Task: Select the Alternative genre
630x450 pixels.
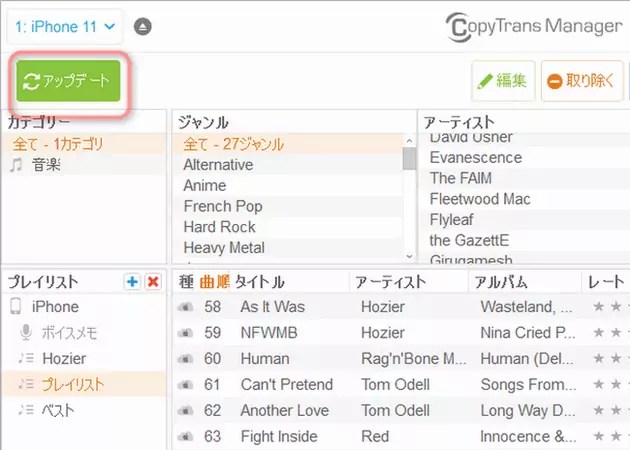Action: [288, 165]
